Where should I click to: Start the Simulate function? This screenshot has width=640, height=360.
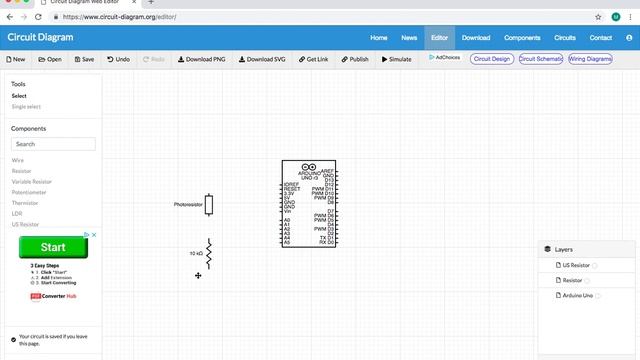(396, 59)
